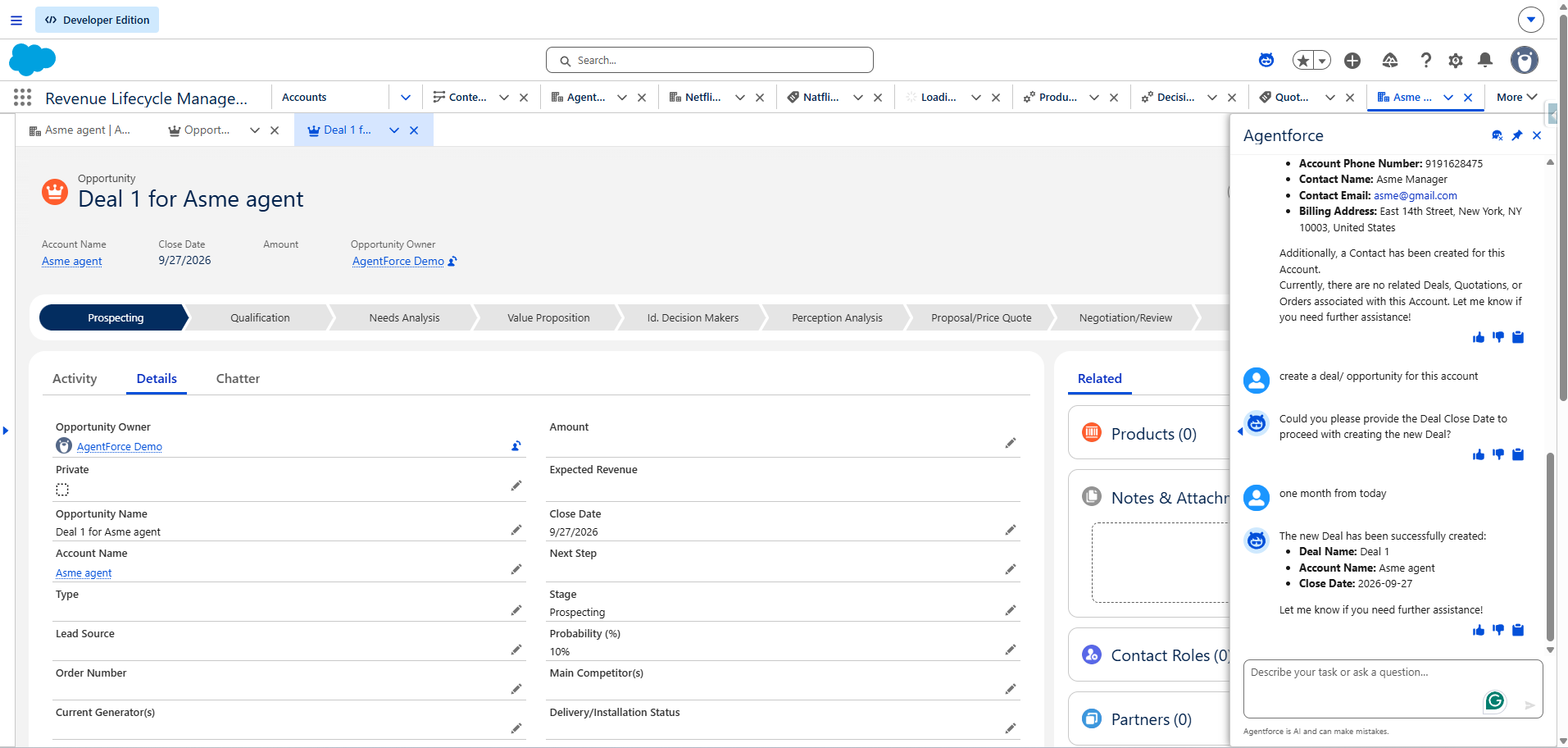Click the Grammarly icon in the message box

[x=1495, y=700]
